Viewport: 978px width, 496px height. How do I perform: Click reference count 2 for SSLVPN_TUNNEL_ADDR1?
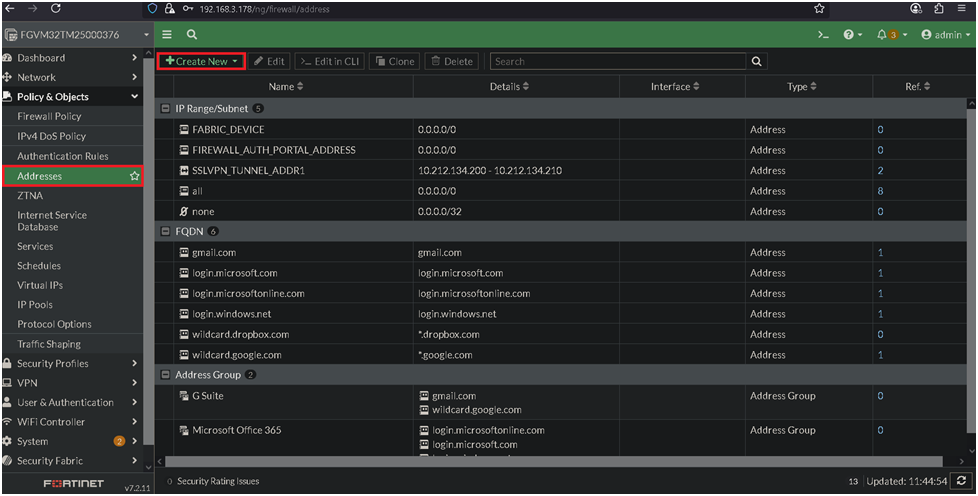(880, 170)
